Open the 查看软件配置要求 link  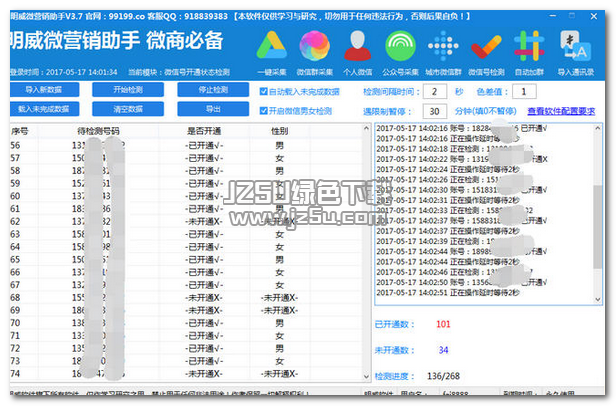pos(561,111)
